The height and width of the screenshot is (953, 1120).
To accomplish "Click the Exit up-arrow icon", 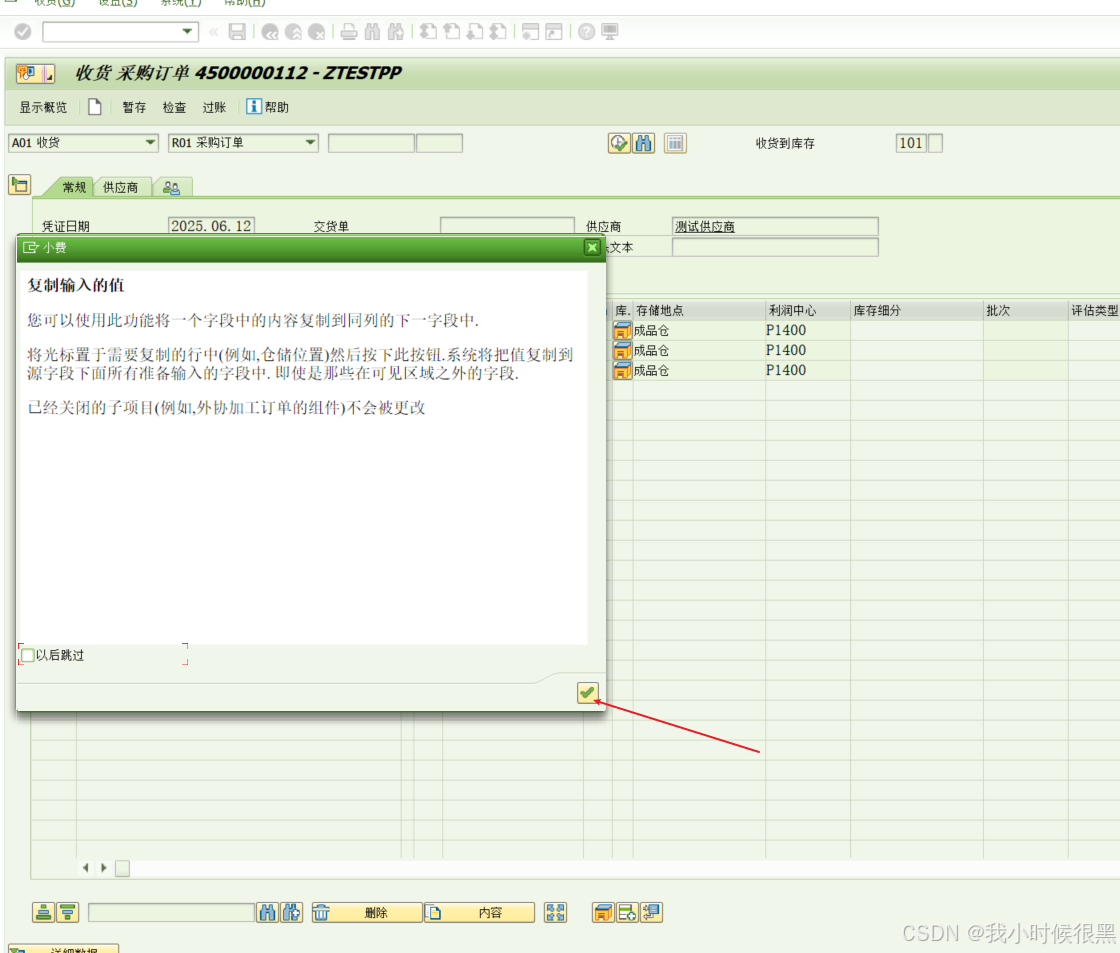I will pos(293,31).
